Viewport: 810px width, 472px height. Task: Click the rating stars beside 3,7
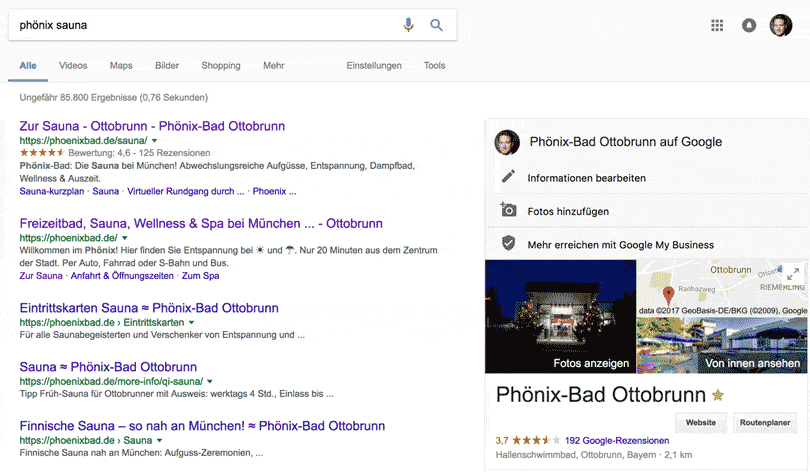[x=536, y=440]
